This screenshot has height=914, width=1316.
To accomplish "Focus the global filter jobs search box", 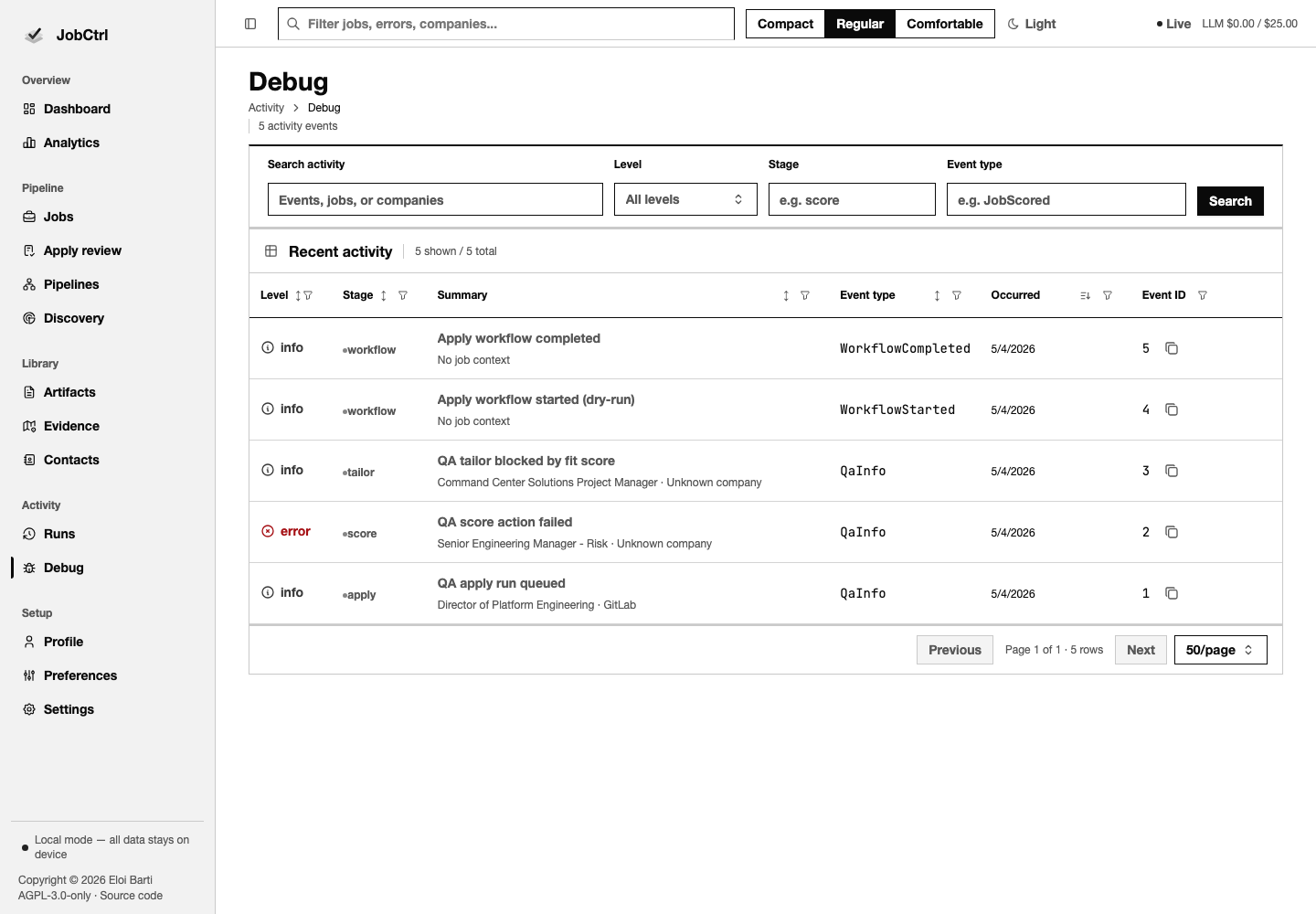I will pyautogui.click(x=506, y=24).
